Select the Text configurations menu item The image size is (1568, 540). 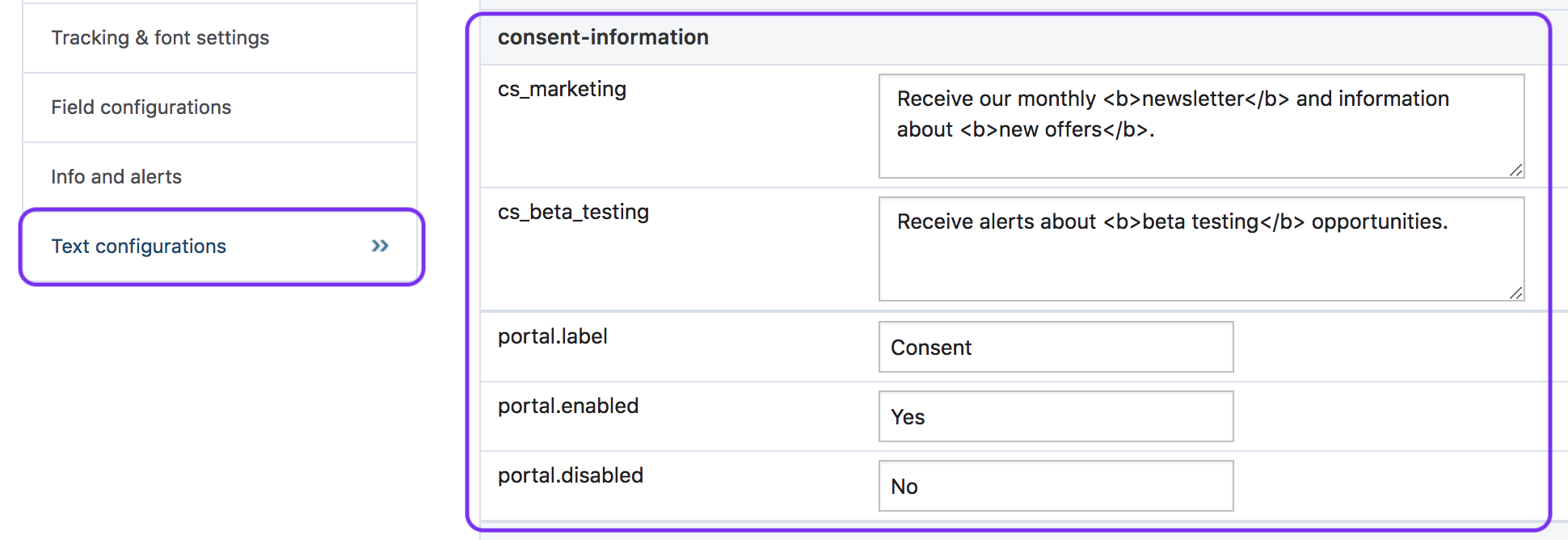pyautogui.click(x=139, y=247)
